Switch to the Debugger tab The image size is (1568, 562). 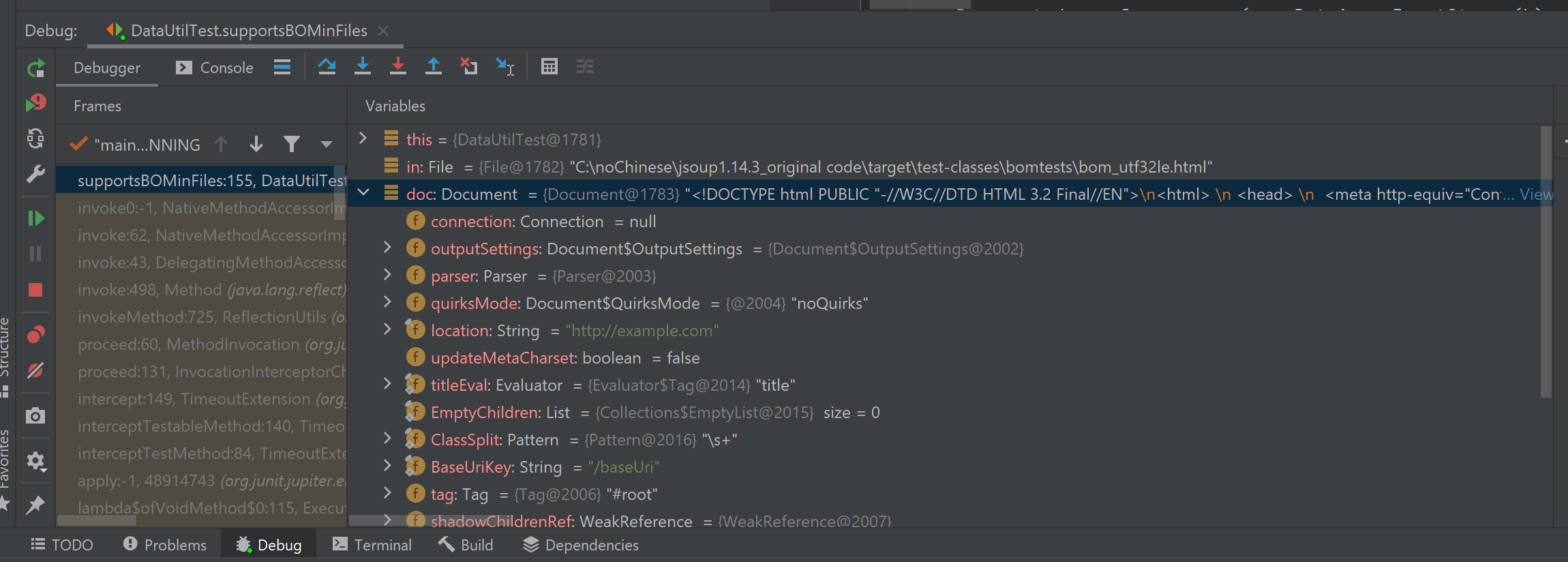[x=107, y=68]
